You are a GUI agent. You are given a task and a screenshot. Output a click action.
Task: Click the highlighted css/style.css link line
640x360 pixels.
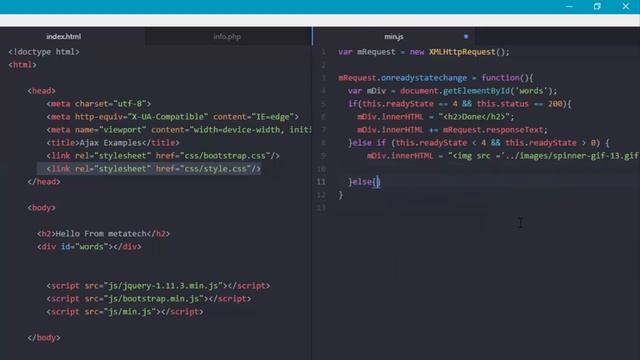(153, 169)
